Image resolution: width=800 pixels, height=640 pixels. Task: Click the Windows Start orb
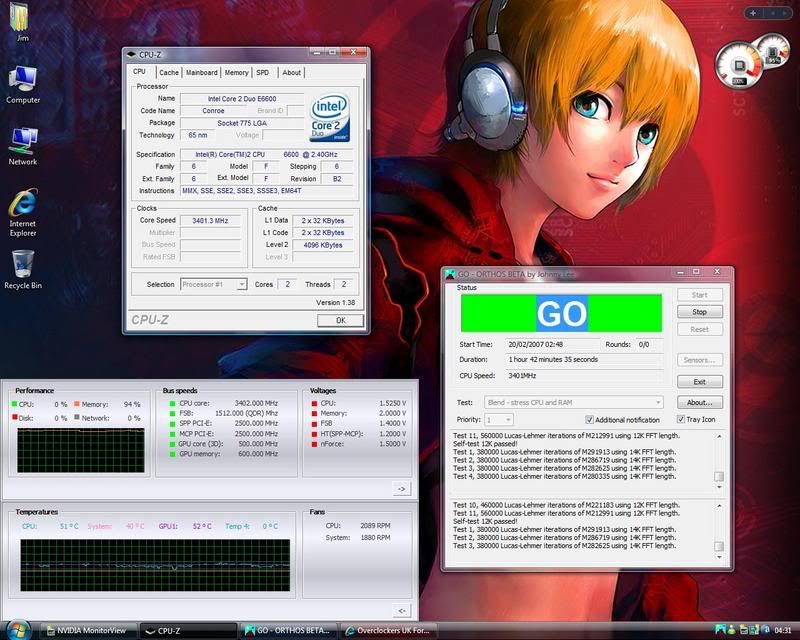pyautogui.click(x=18, y=630)
